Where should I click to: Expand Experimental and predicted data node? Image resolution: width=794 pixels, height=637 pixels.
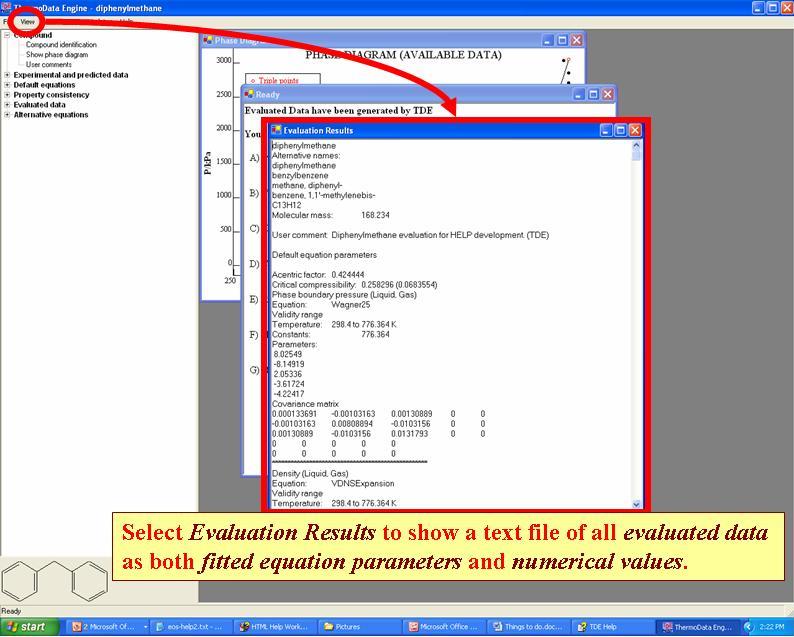click(7, 75)
